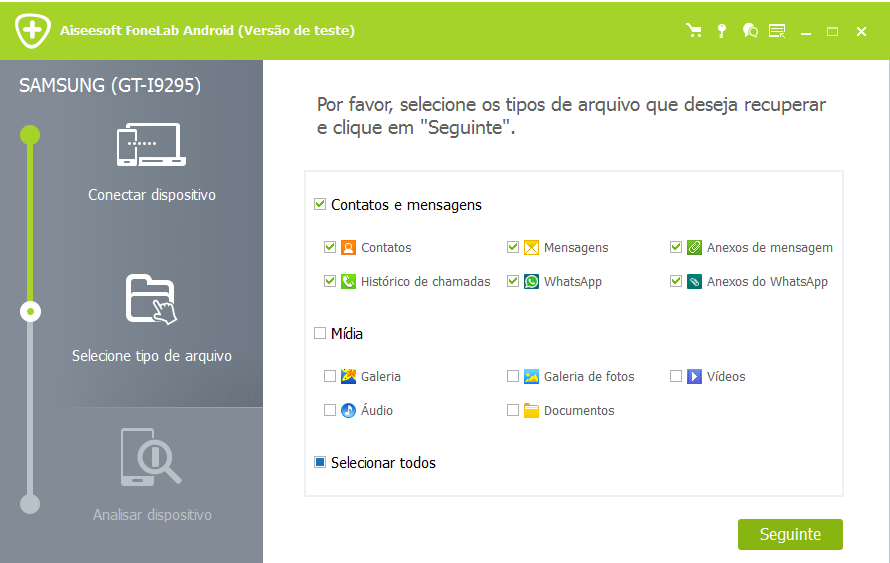Click the Analisar dispositivo magnifier icon
The width and height of the screenshot is (890, 563).
coord(151,456)
